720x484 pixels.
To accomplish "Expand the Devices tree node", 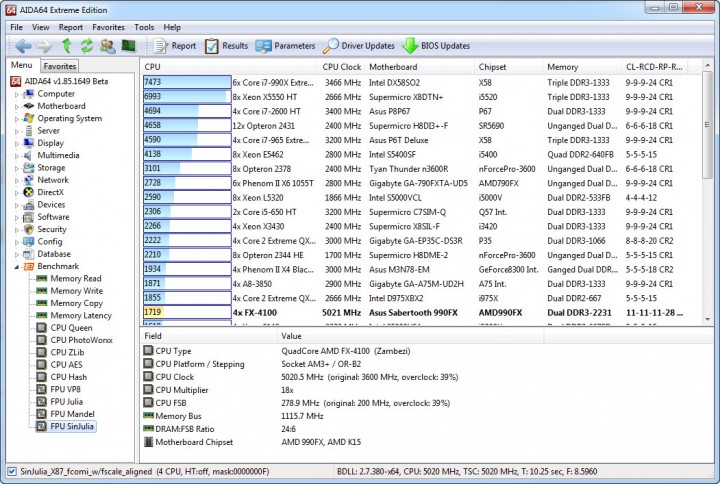I will pyautogui.click(x=17, y=205).
